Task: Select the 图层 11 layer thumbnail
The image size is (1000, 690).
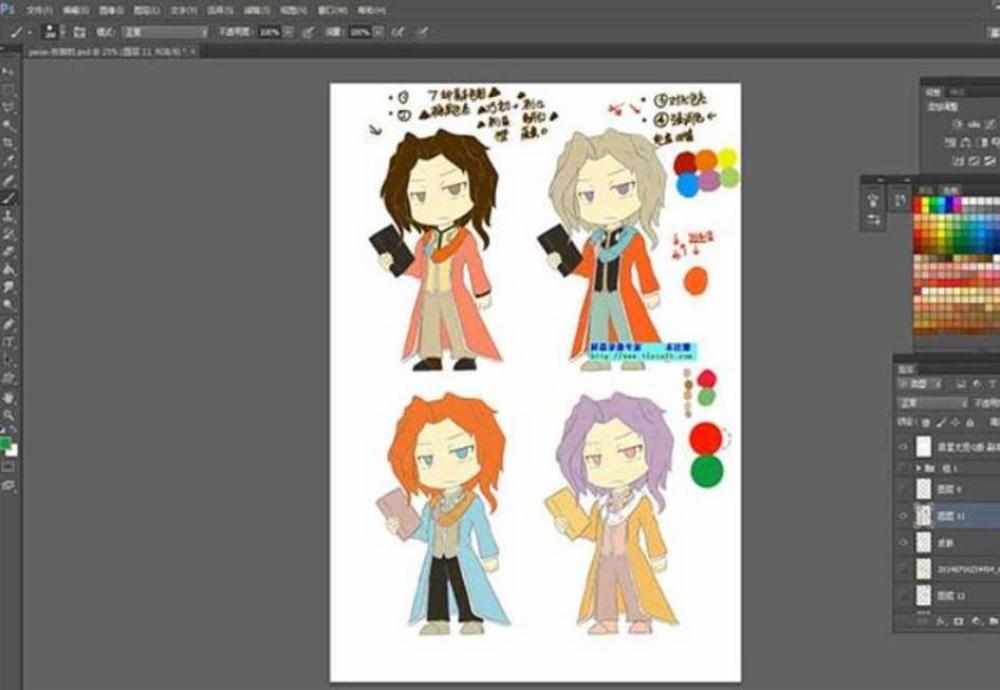Action: (x=924, y=516)
